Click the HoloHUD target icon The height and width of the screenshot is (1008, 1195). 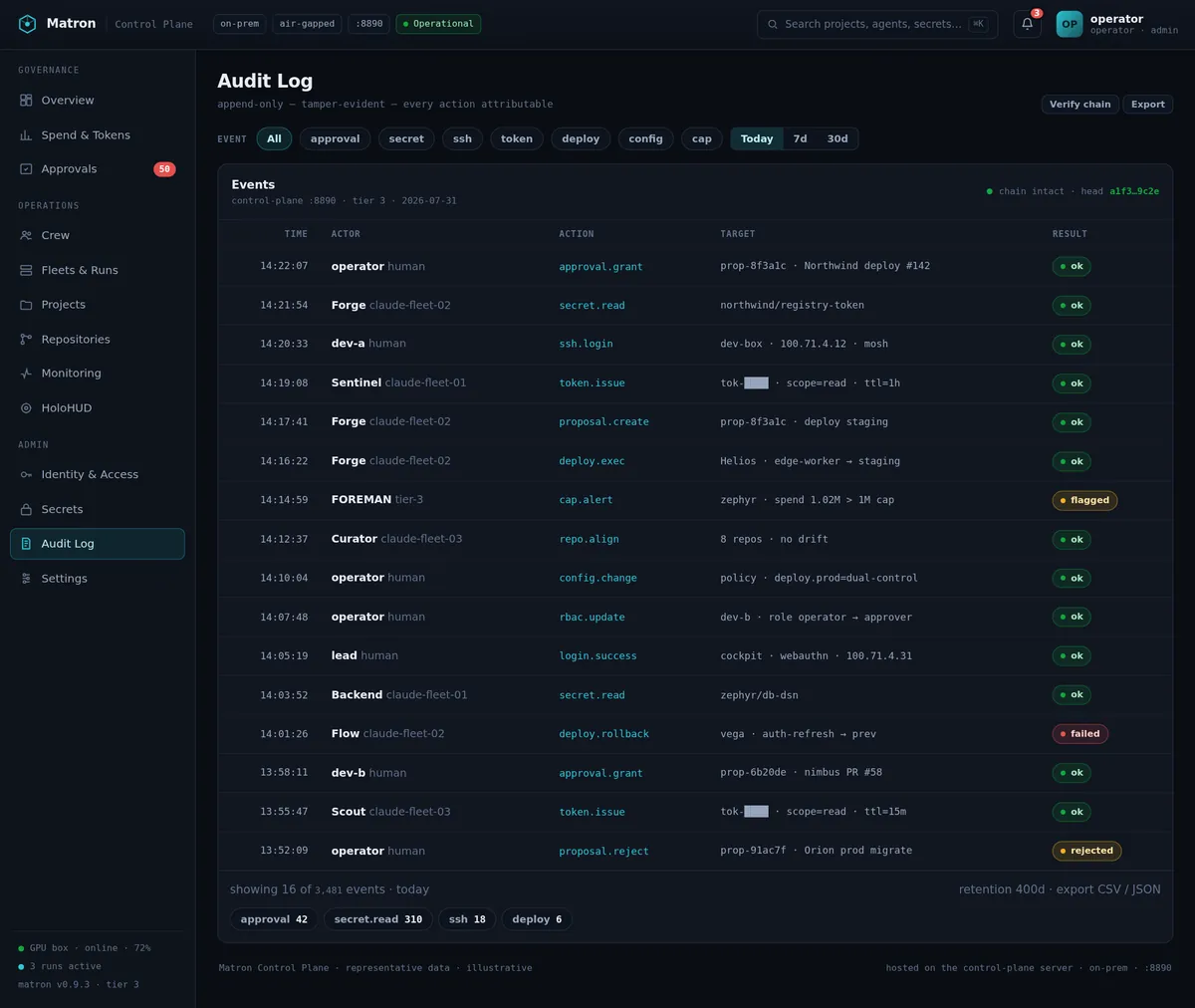[x=26, y=408]
